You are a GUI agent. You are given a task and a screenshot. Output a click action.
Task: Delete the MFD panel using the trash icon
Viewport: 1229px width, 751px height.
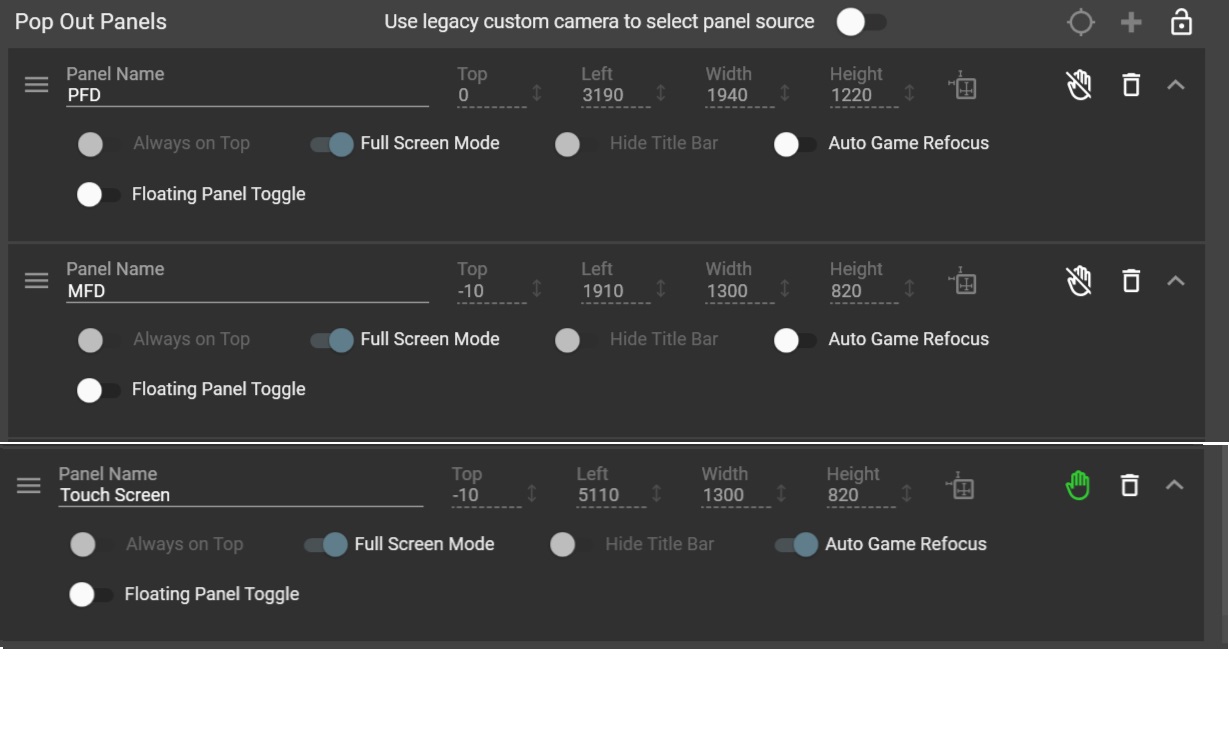[x=1131, y=282]
